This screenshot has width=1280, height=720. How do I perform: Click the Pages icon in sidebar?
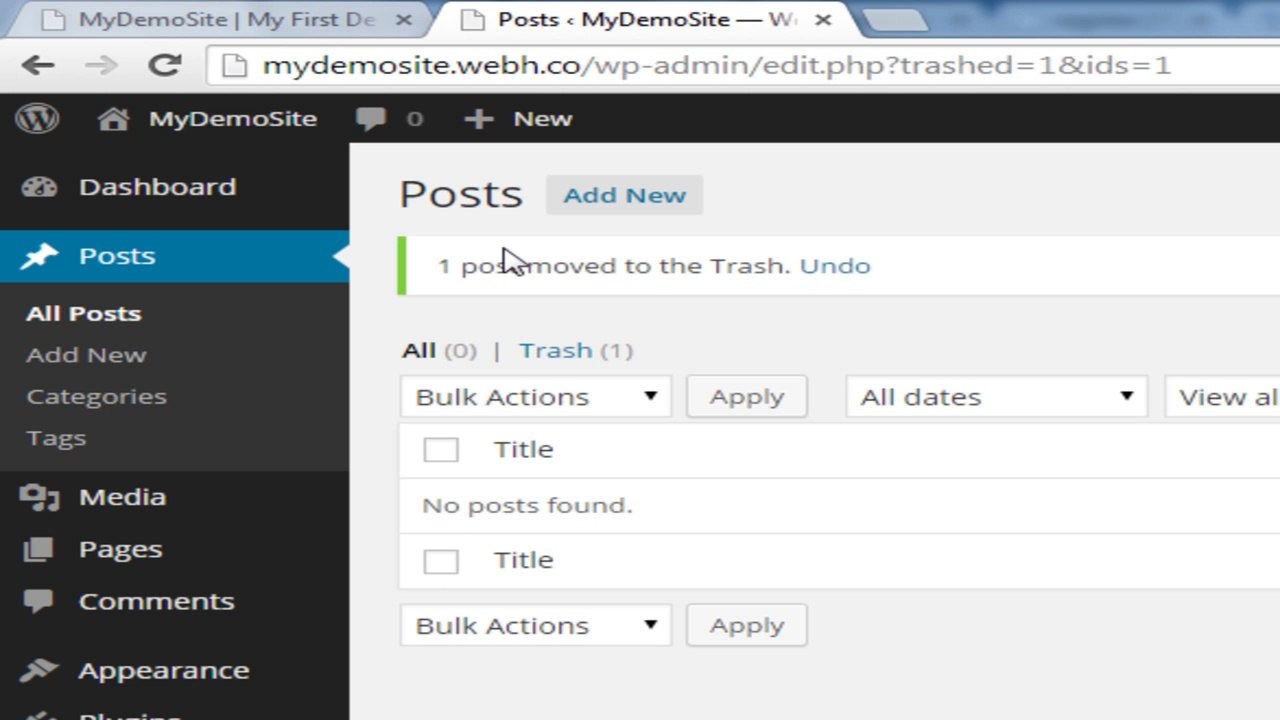pyautogui.click(x=39, y=549)
